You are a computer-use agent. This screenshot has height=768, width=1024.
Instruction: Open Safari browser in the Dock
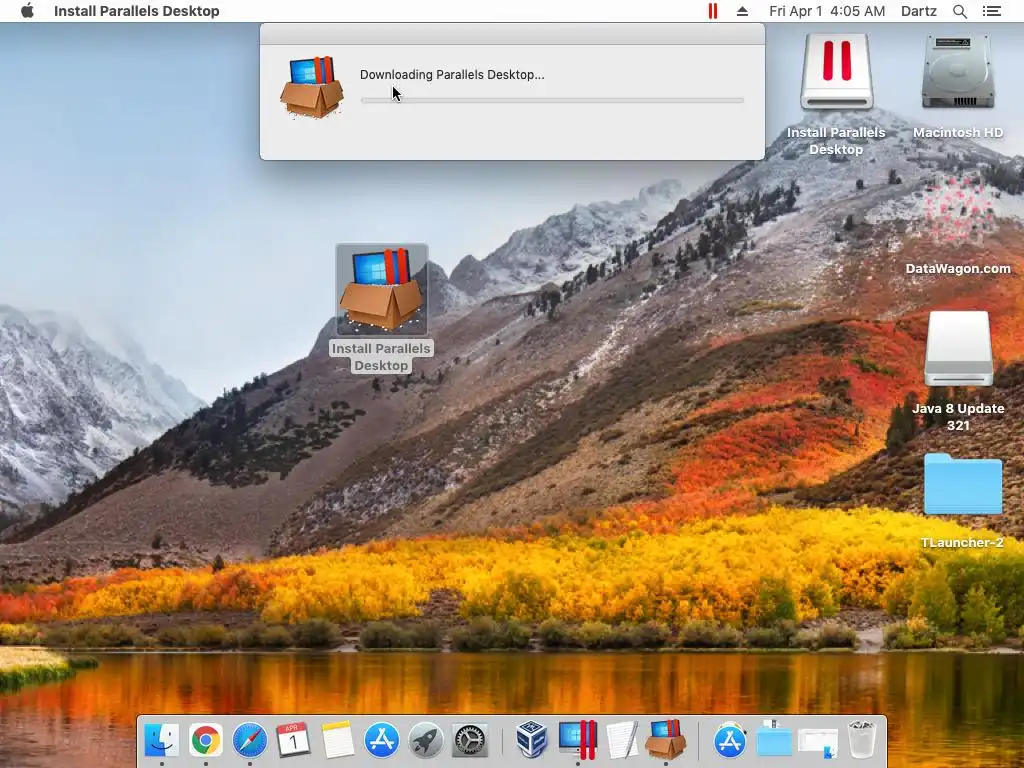click(x=249, y=740)
